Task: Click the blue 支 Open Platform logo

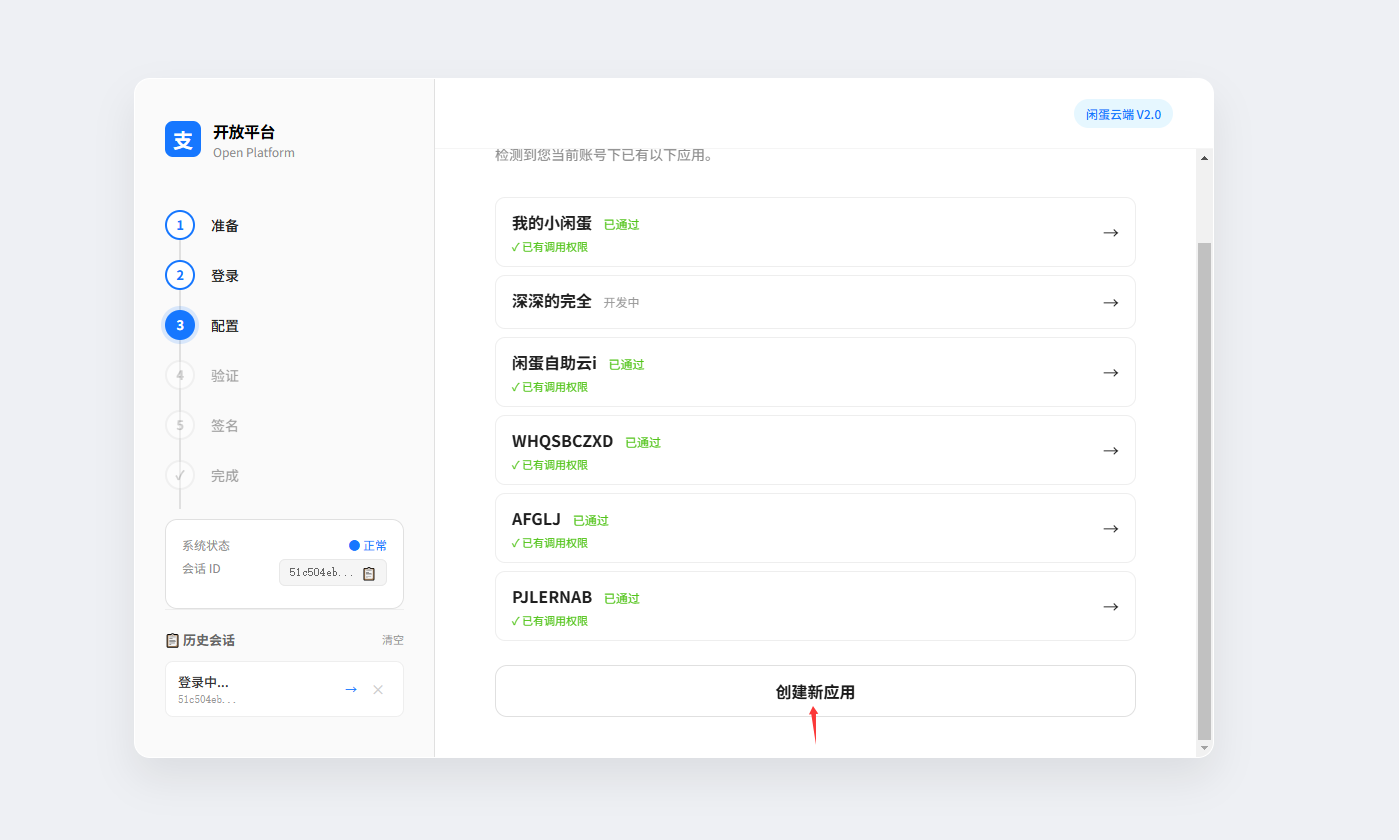Action: point(183,139)
